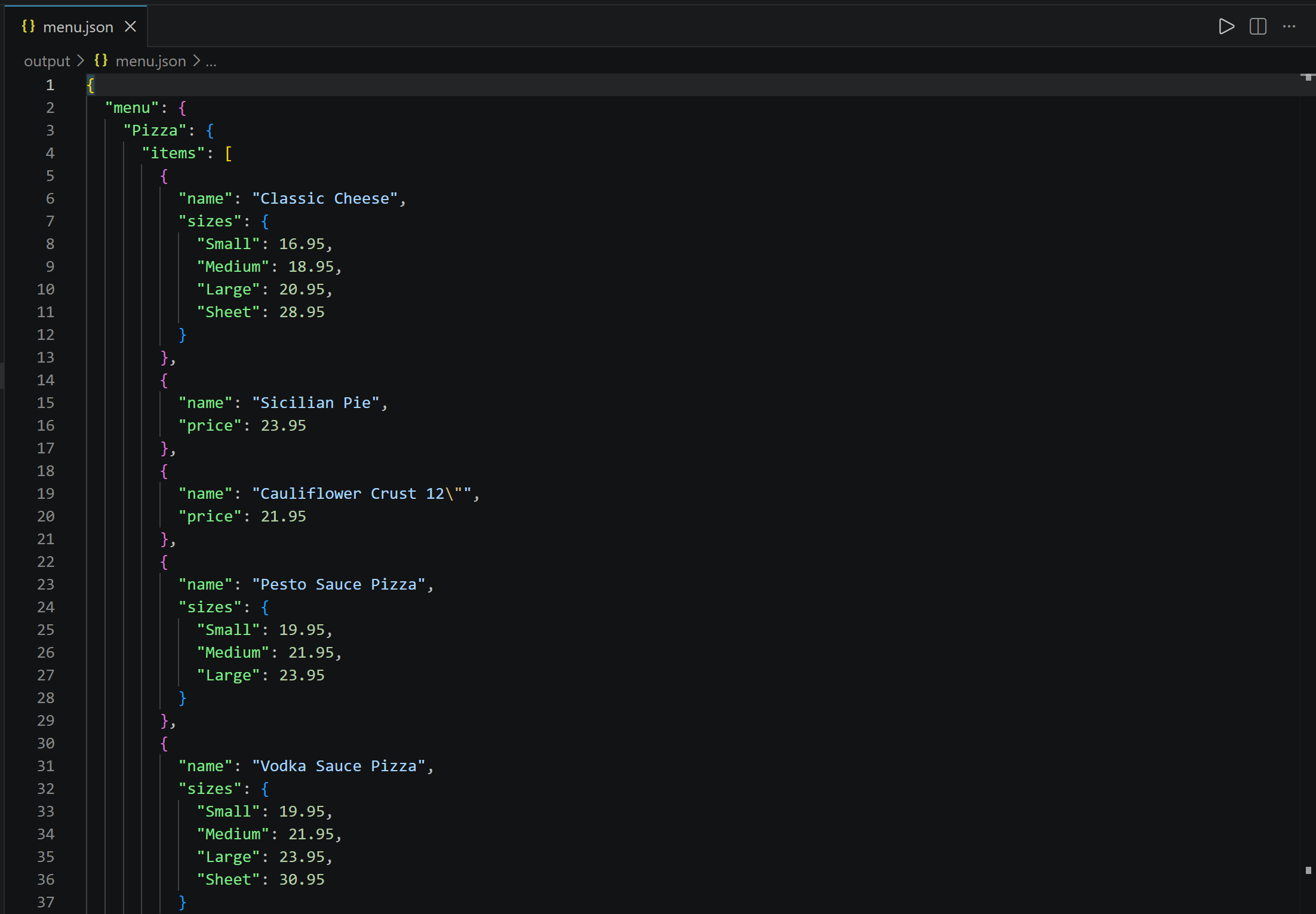Click the "Pizza" key on line 3
This screenshot has height=914, width=1316.
point(155,131)
